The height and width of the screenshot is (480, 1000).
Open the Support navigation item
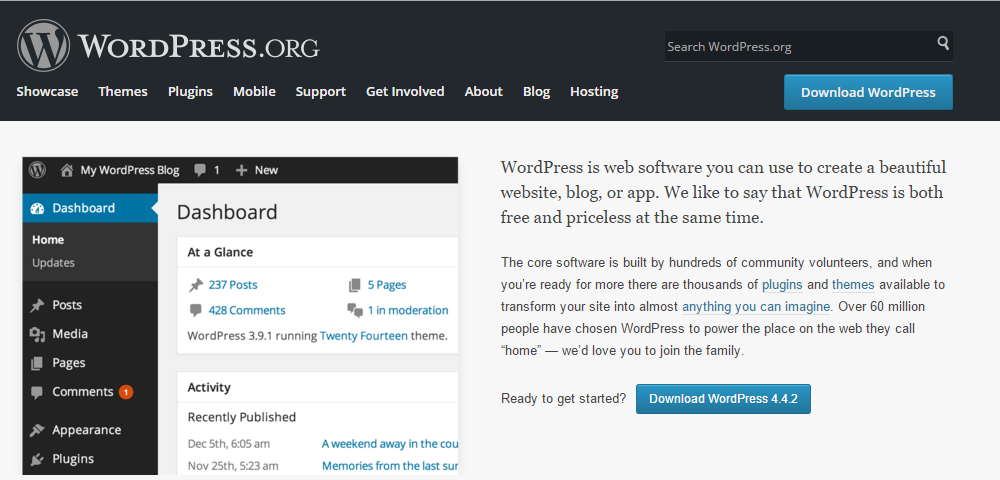click(x=320, y=92)
